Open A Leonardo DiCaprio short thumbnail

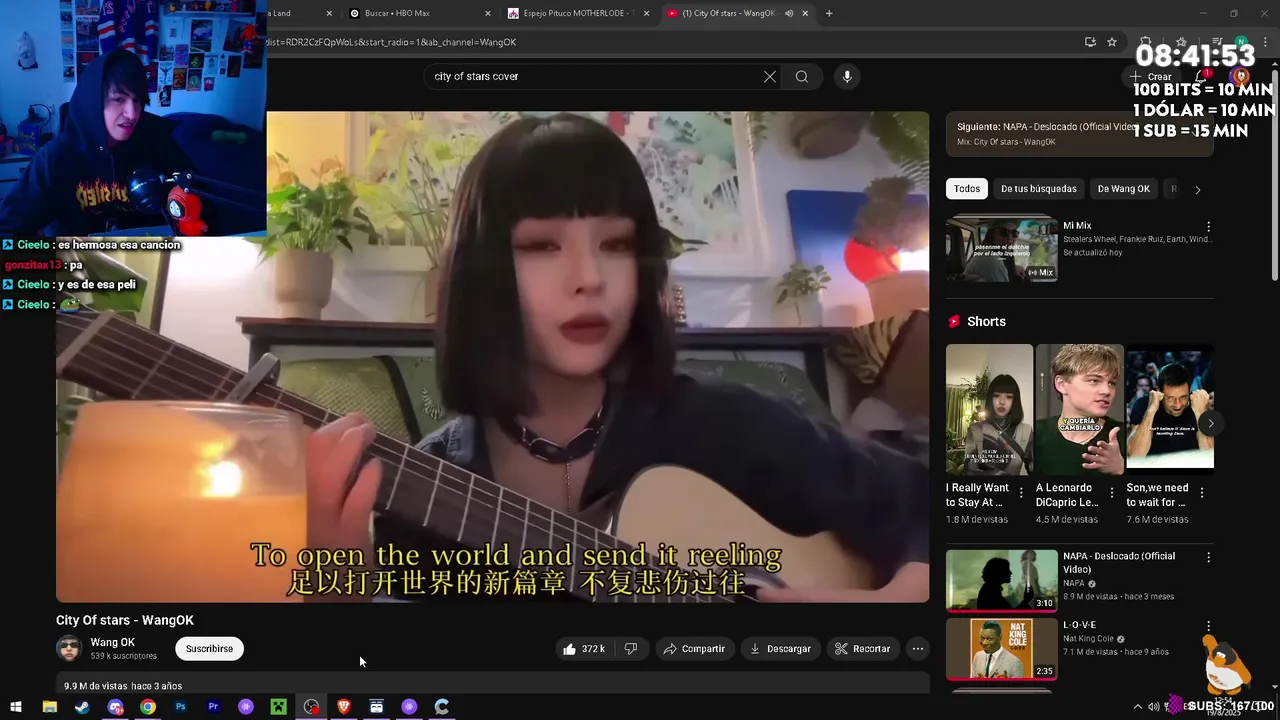pyautogui.click(x=1080, y=410)
